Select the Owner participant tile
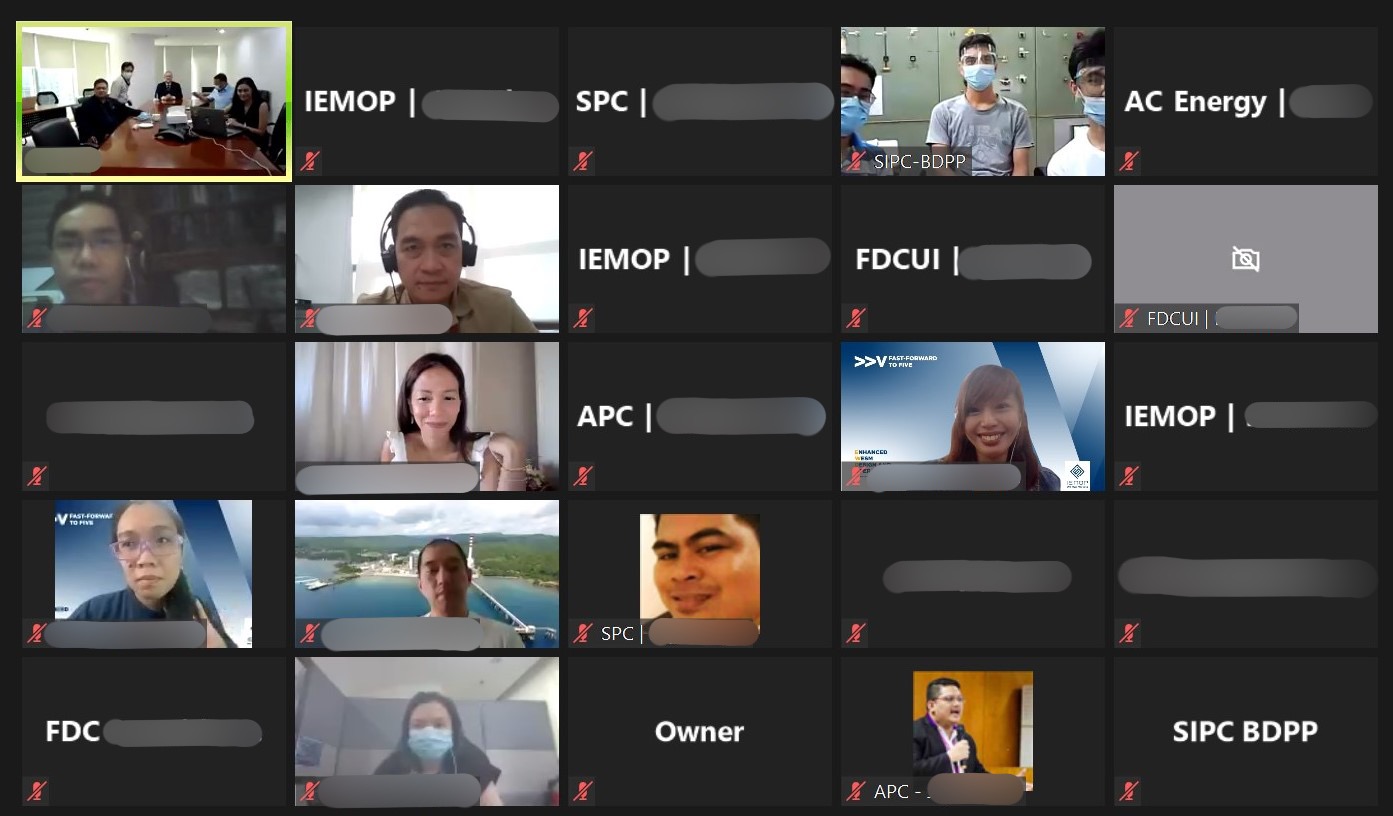Image resolution: width=1393 pixels, height=816 pixels. click(700, 731)
